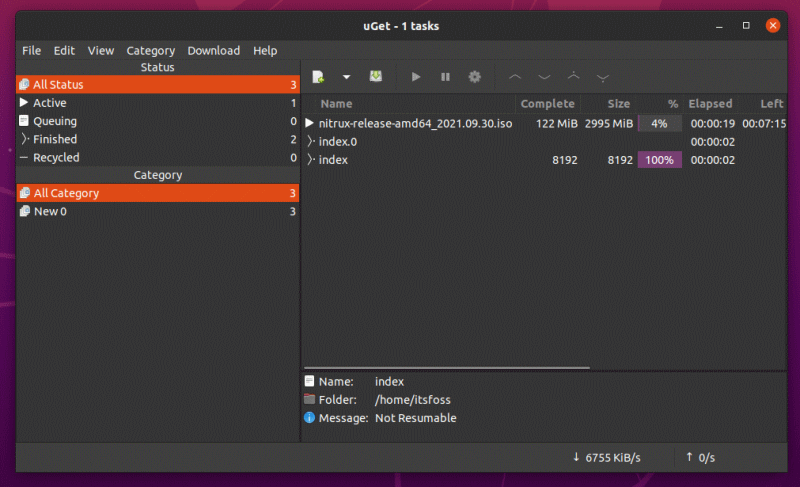
Task: Click the Left column header
Action: tap(771, 104)
